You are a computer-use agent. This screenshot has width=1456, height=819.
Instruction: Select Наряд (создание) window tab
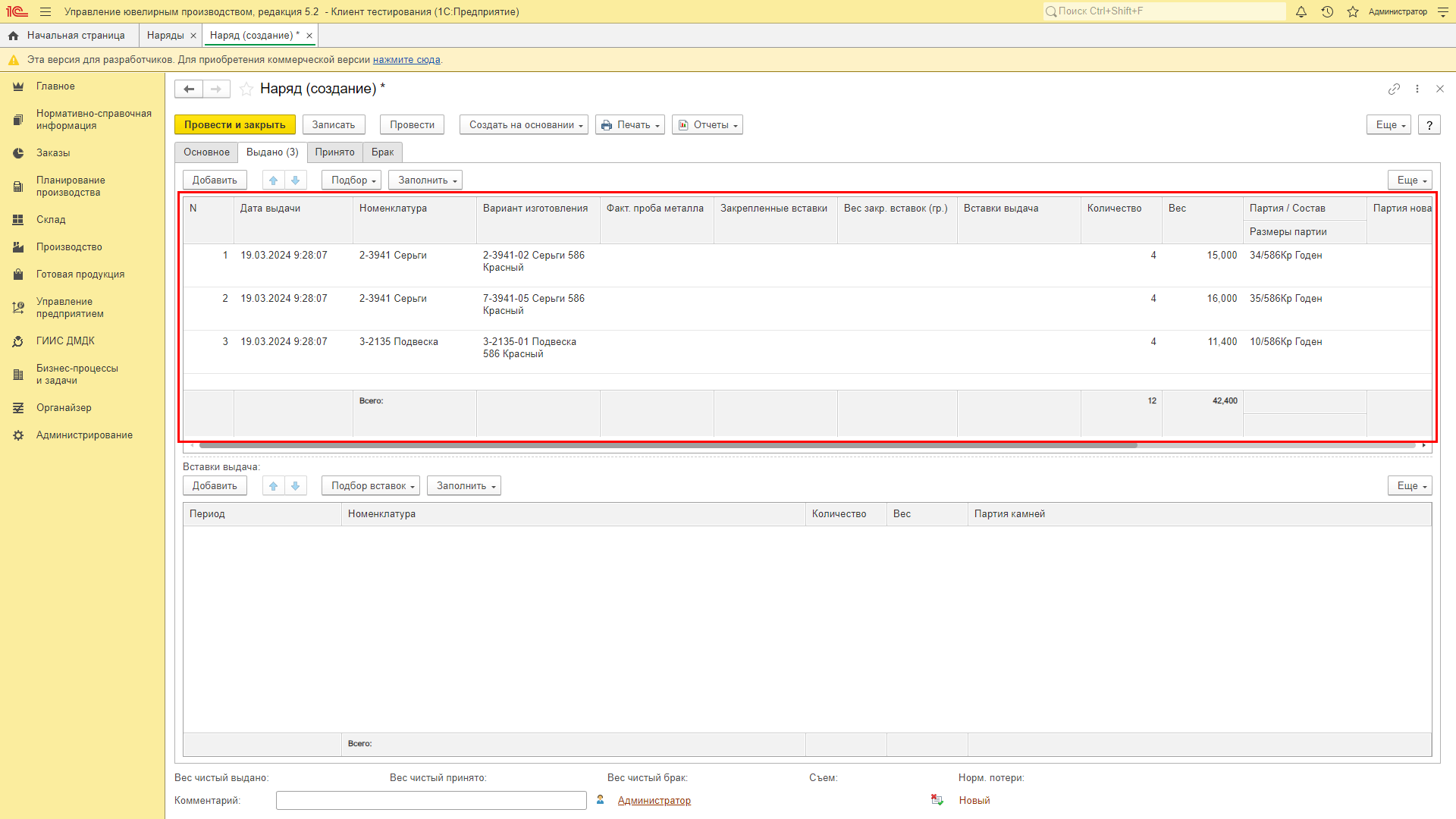tap(254, 36)
